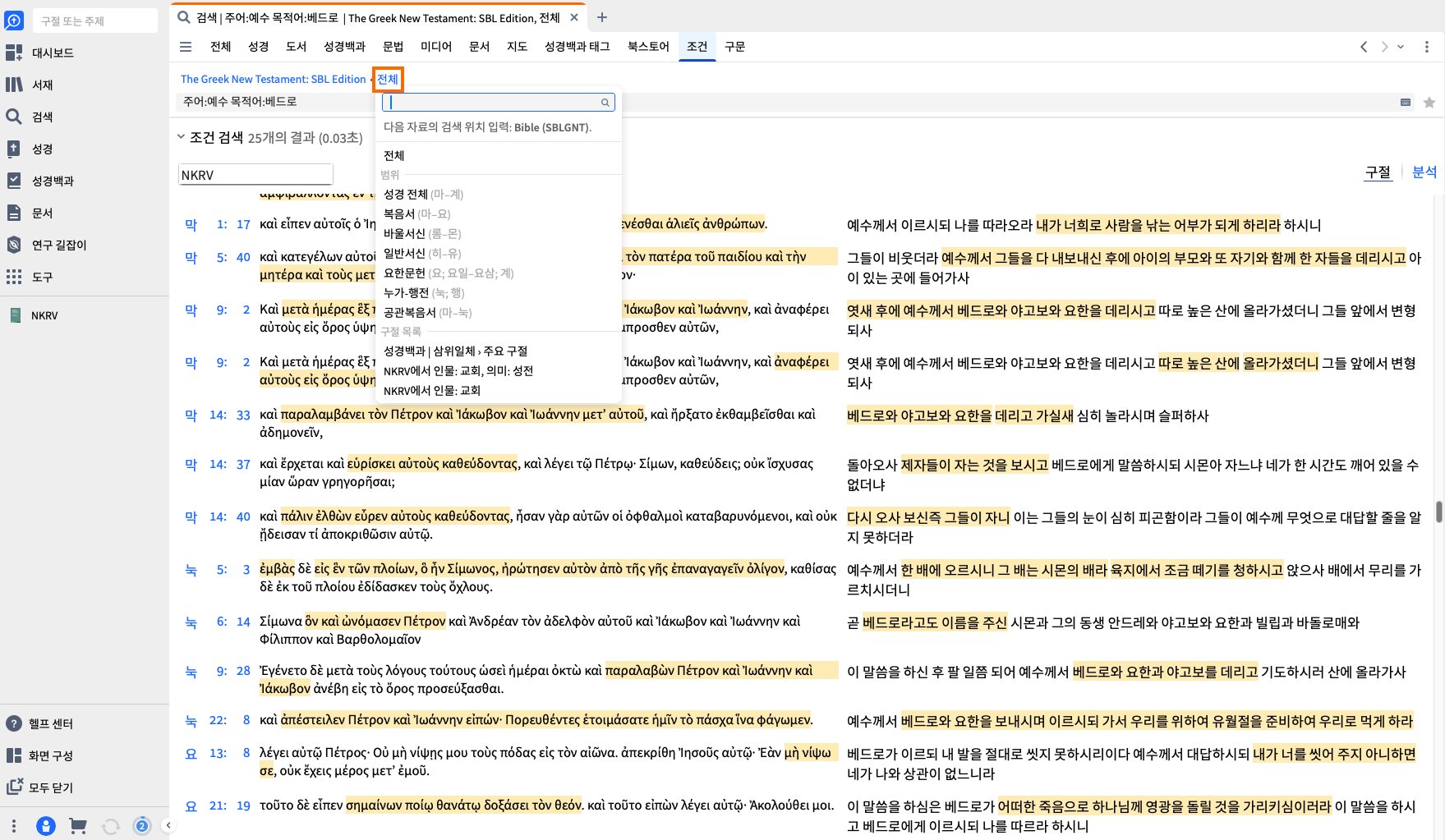The width and height of the screenshot is (1445, 840).
Task: Open the NKRV version selector box
Action: (x=255, y=175)
